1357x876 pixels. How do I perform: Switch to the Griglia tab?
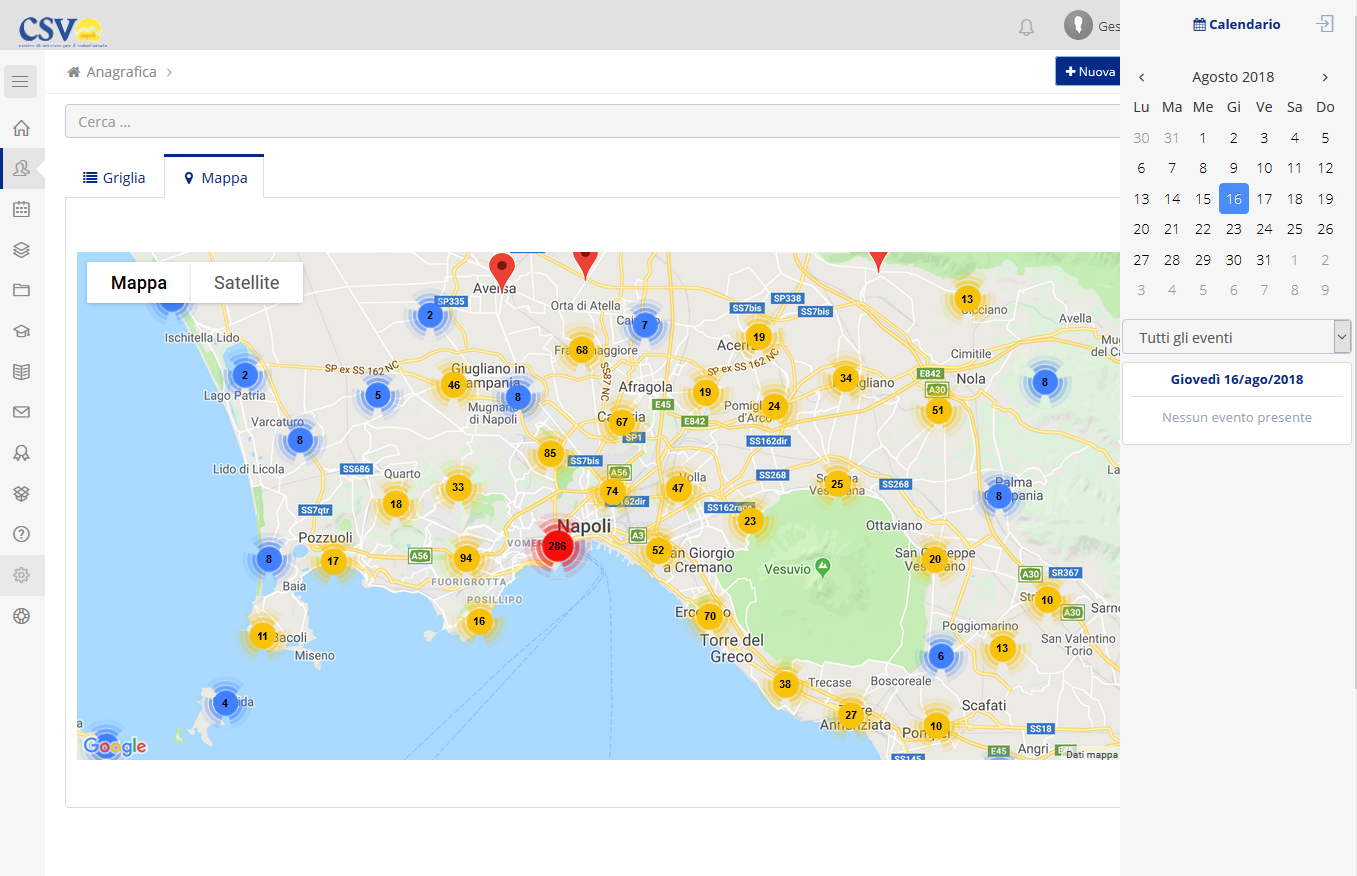[114, 177]
